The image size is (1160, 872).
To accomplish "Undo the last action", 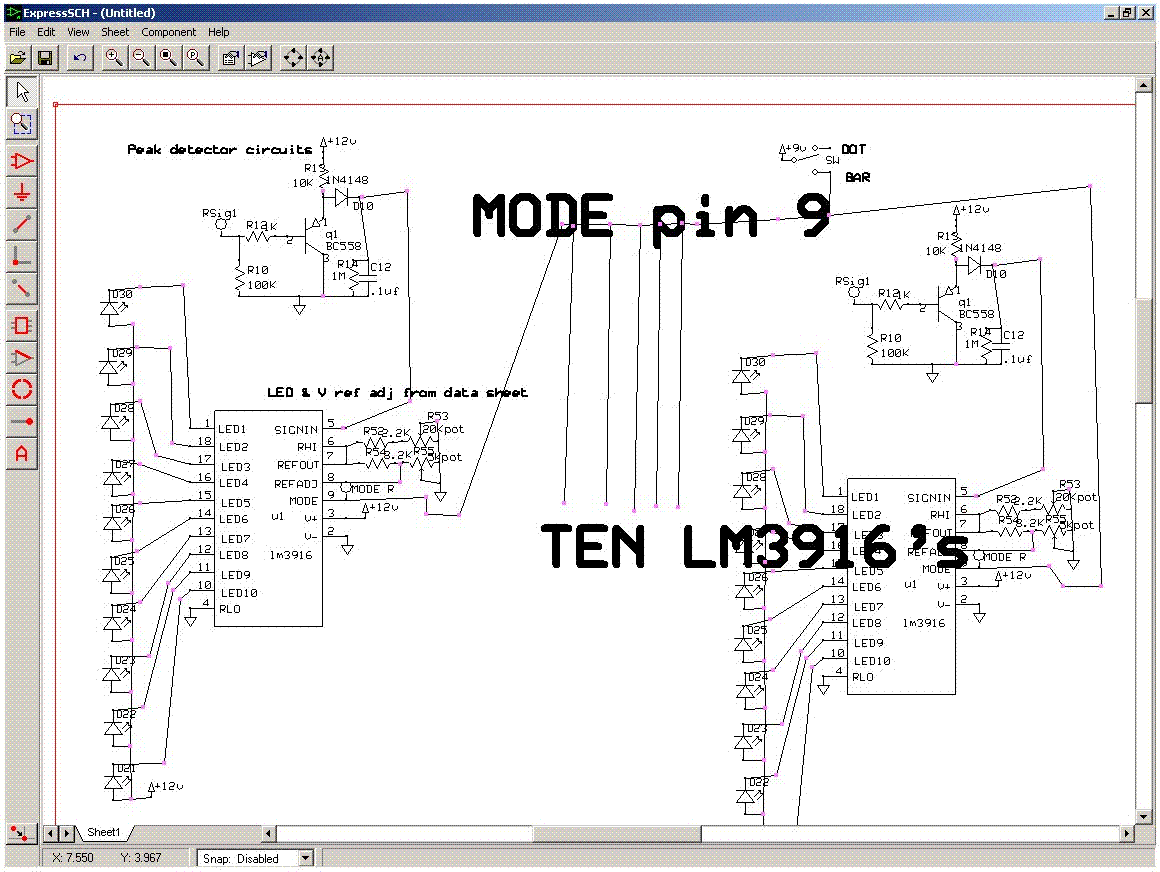I will [80, 58].
